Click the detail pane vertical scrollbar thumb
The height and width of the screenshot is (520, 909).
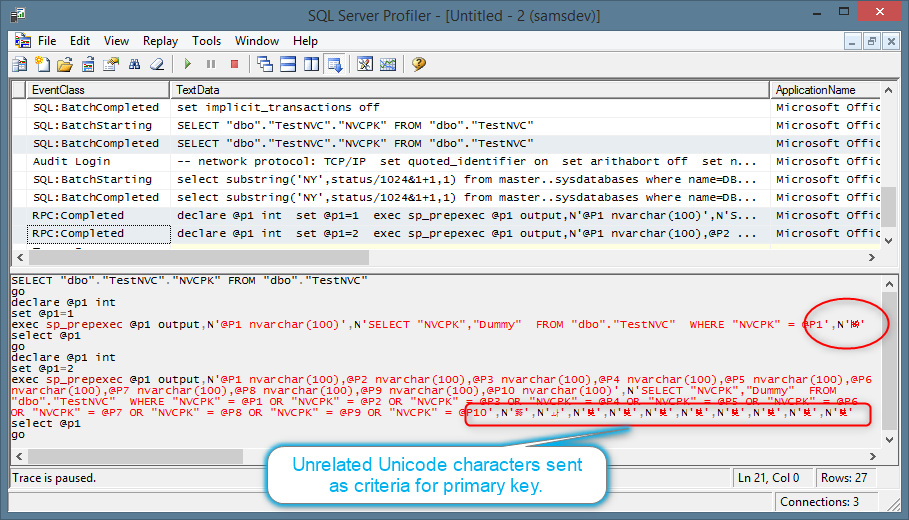[889, 361]
